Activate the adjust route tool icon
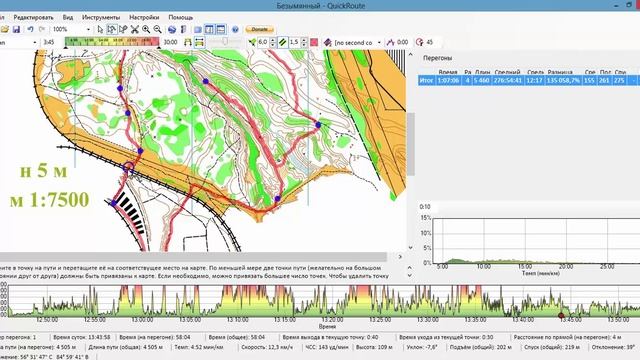Viewport: 640px width, 360px height. coord(111,29)
